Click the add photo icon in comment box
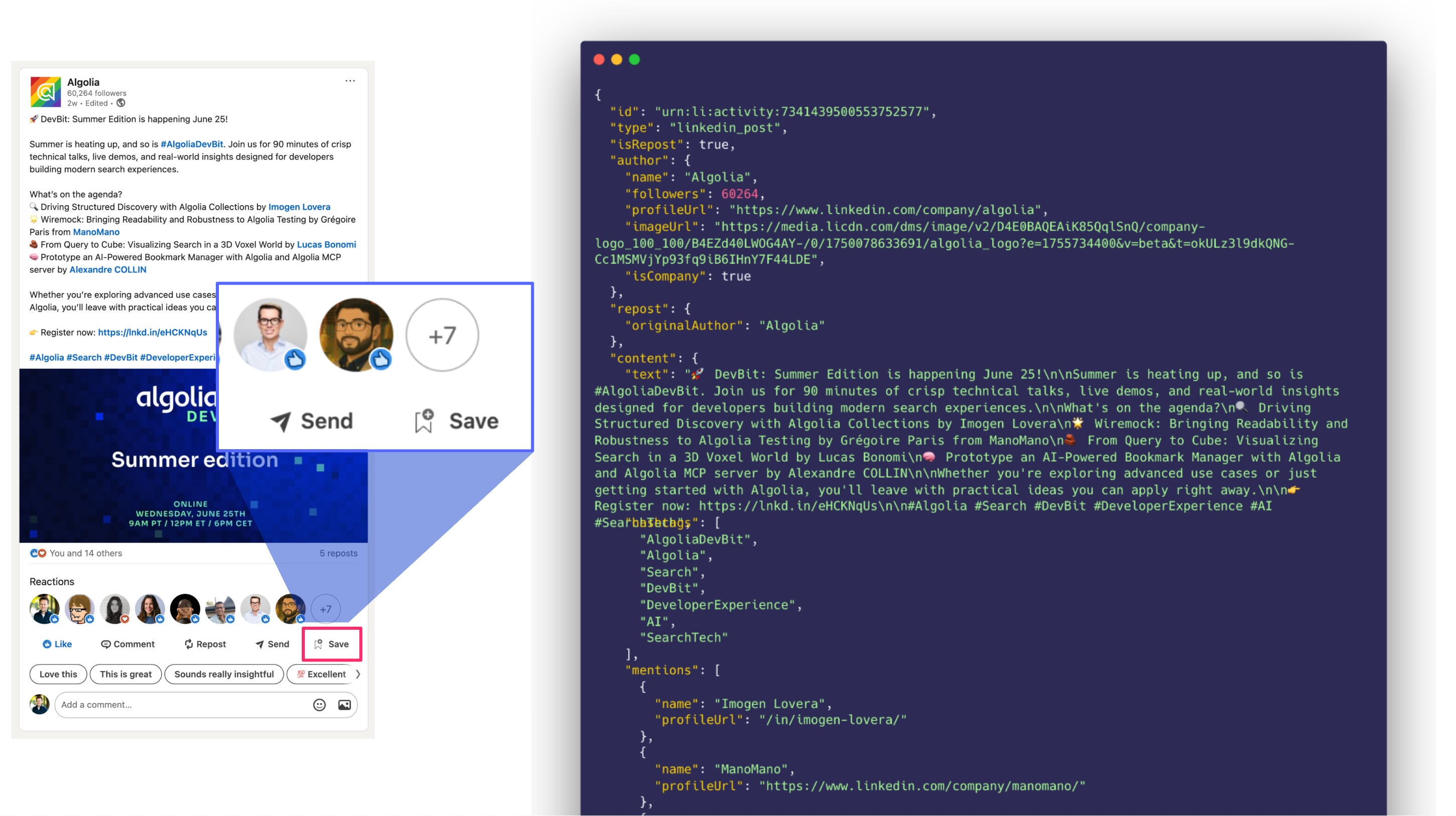This screenshot has width=1456, height=816. tap(344, 704)
